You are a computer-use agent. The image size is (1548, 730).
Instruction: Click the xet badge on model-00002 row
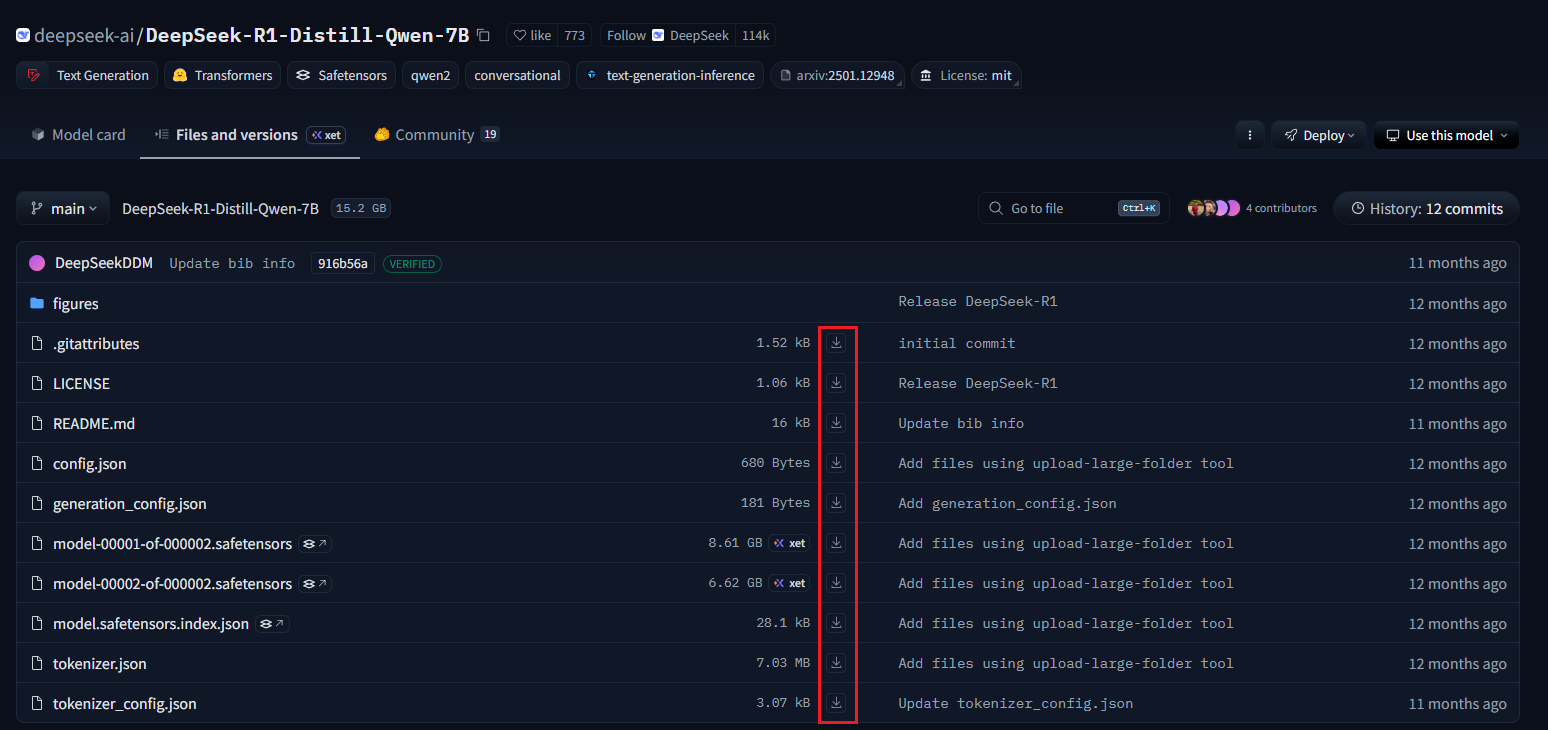point(790,583)
